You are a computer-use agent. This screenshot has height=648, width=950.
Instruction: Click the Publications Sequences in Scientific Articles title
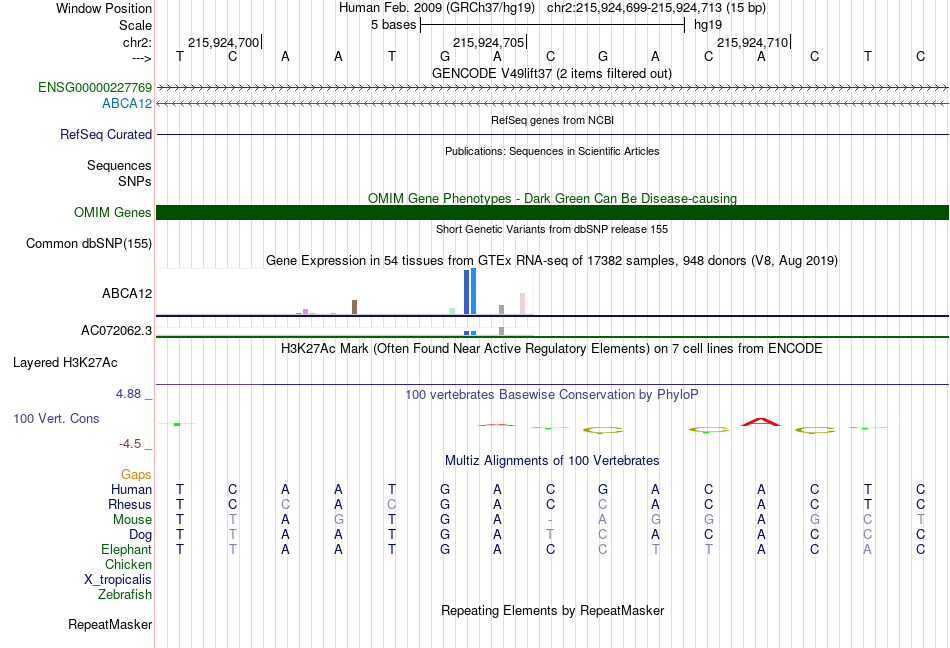click(x=552, y=151)
